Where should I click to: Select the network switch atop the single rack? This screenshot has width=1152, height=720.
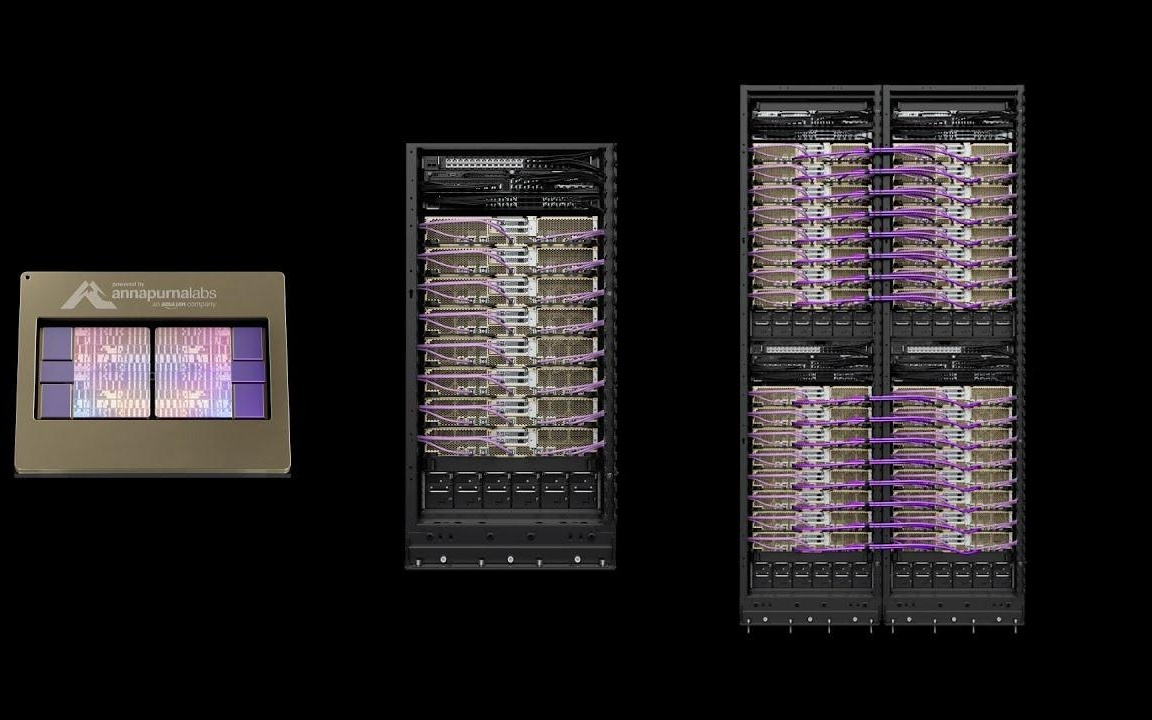coord(510,163)
